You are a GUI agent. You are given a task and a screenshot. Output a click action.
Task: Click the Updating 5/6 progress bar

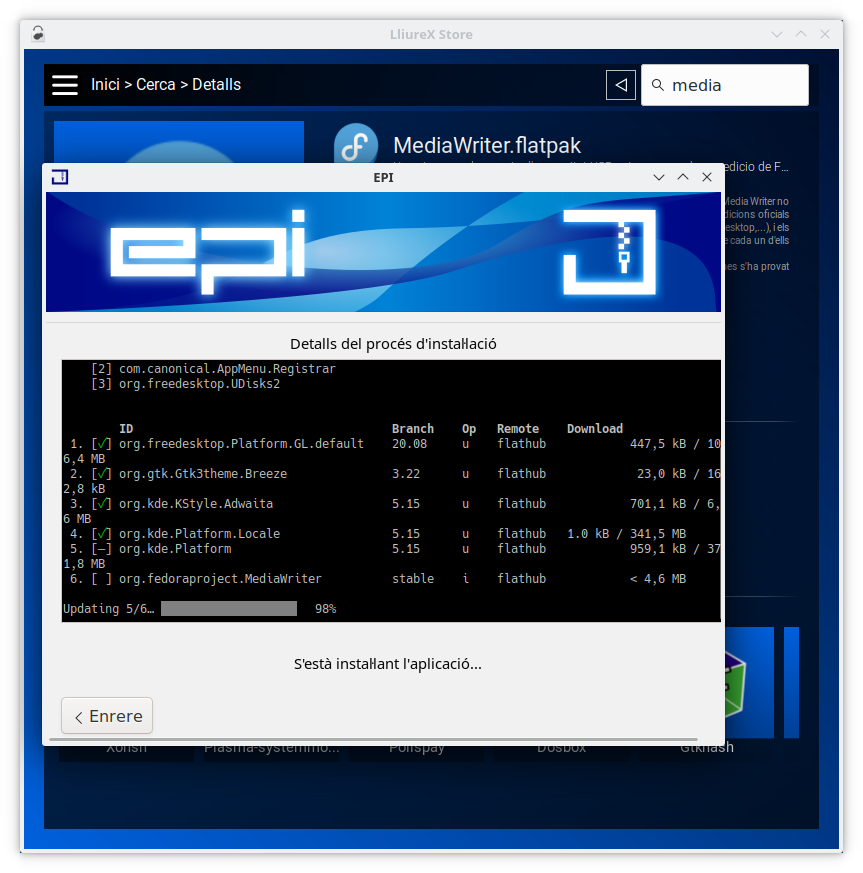(229, 608)
